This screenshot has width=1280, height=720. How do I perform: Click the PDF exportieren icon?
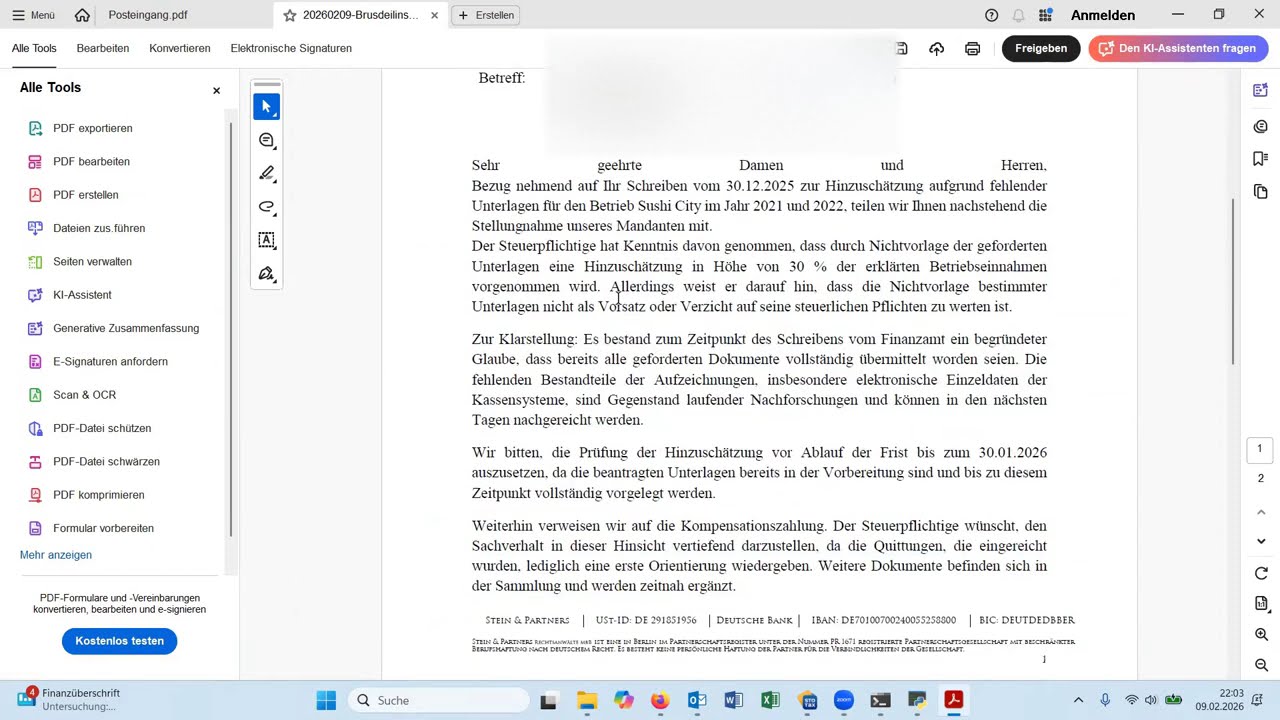35,128
